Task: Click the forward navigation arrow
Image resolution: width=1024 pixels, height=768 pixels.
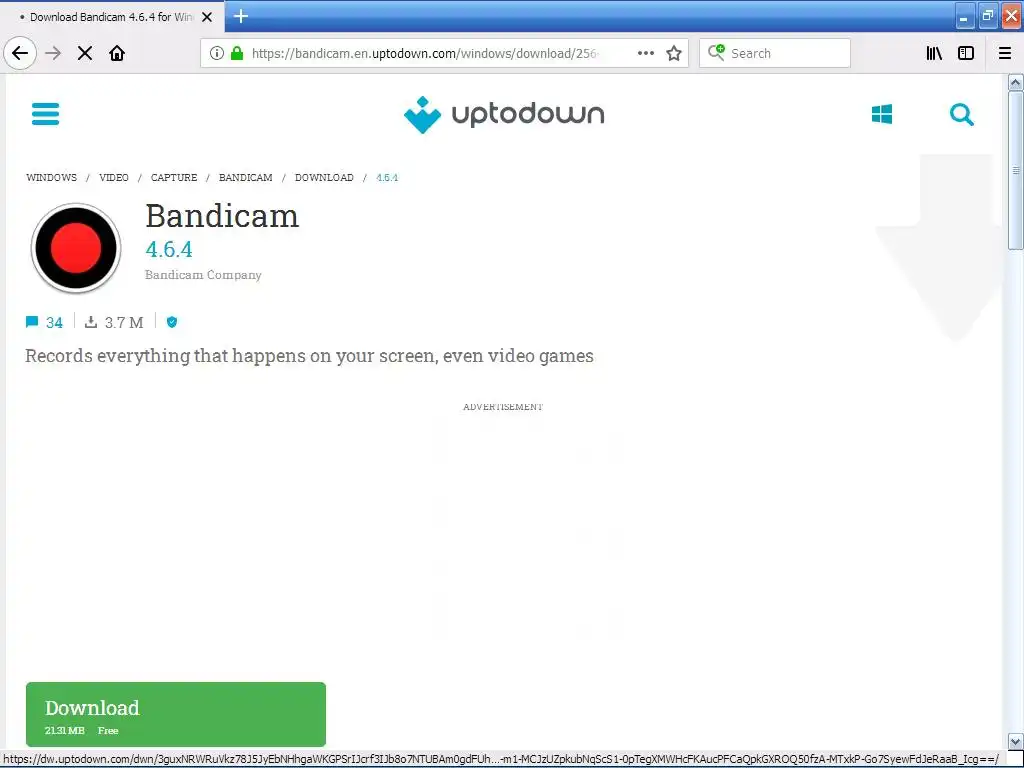Action: click(53, 53)
